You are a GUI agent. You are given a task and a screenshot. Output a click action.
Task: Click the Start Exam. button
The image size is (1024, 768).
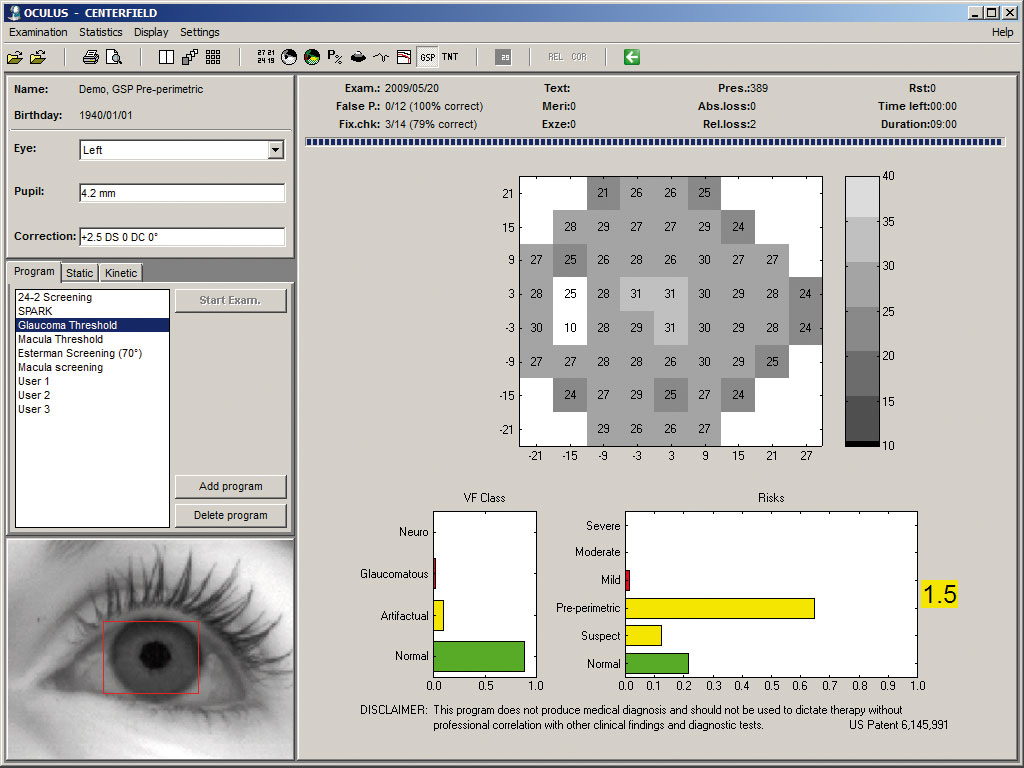[231, 300]
